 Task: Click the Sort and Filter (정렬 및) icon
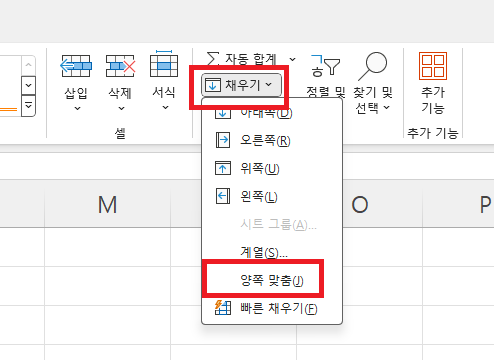pyautogui.click(x=325, y=66)
